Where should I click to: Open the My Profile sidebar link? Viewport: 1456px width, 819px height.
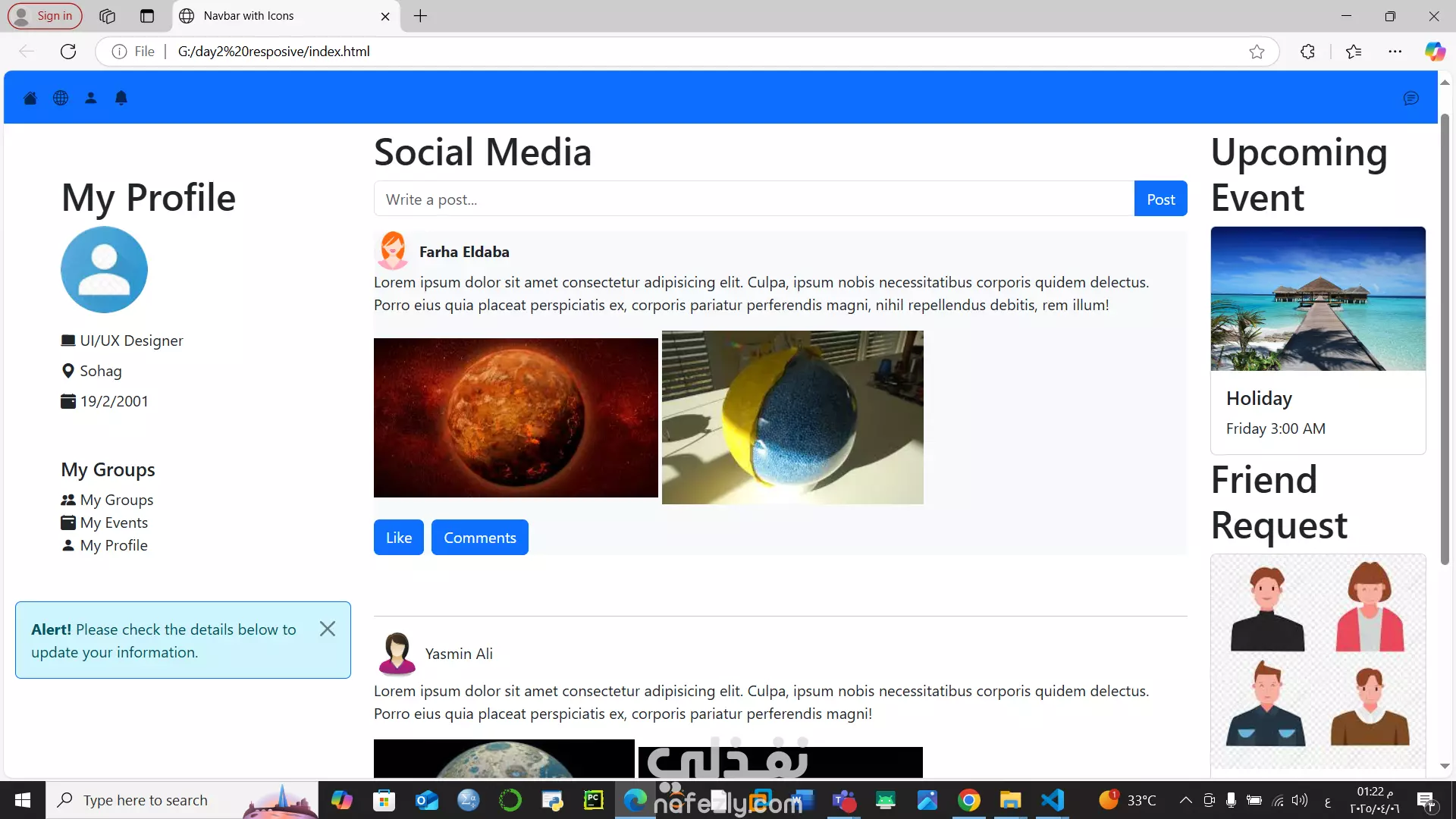(x=105, y=545)
